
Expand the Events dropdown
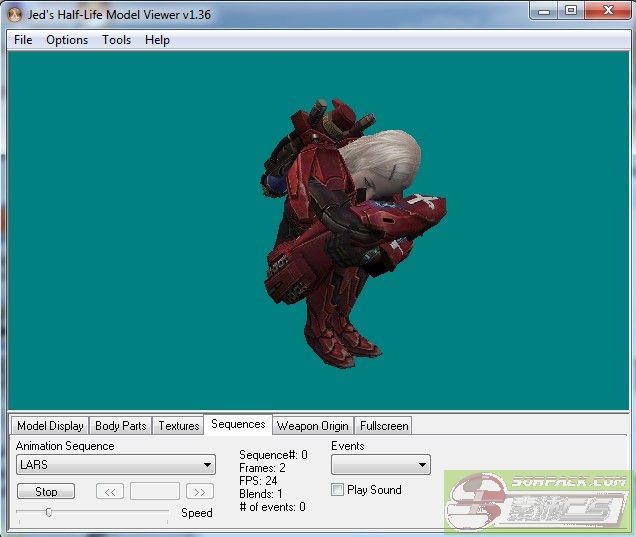[x=380, y=465]
